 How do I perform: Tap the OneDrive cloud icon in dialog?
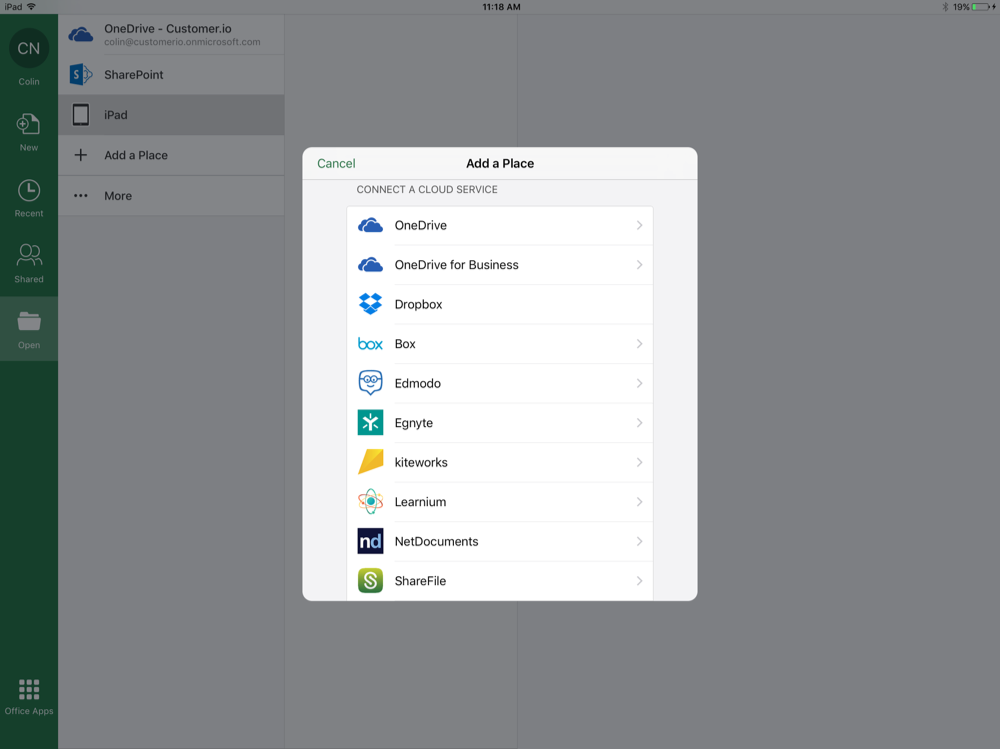click(x=370, y=225)
